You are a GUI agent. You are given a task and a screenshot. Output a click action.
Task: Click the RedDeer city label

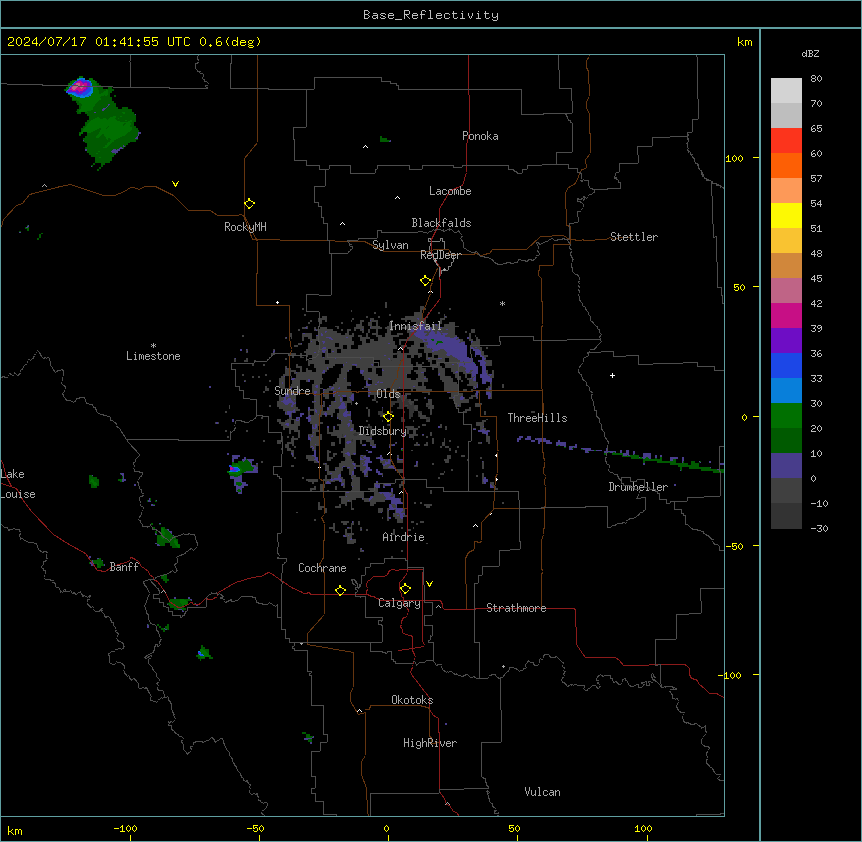pos(440,255)
